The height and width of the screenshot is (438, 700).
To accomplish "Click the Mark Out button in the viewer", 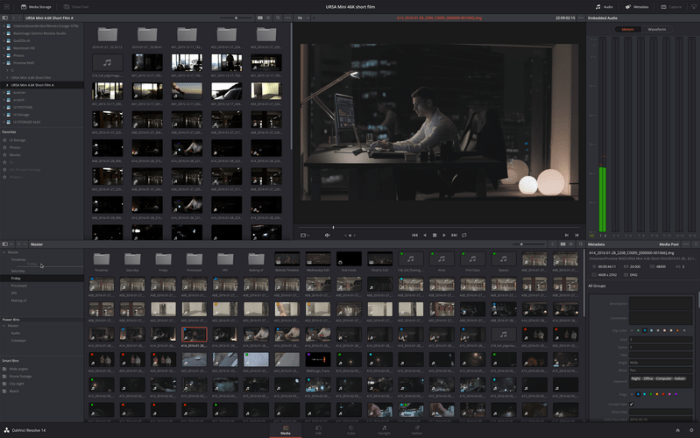I will point(577,235).
